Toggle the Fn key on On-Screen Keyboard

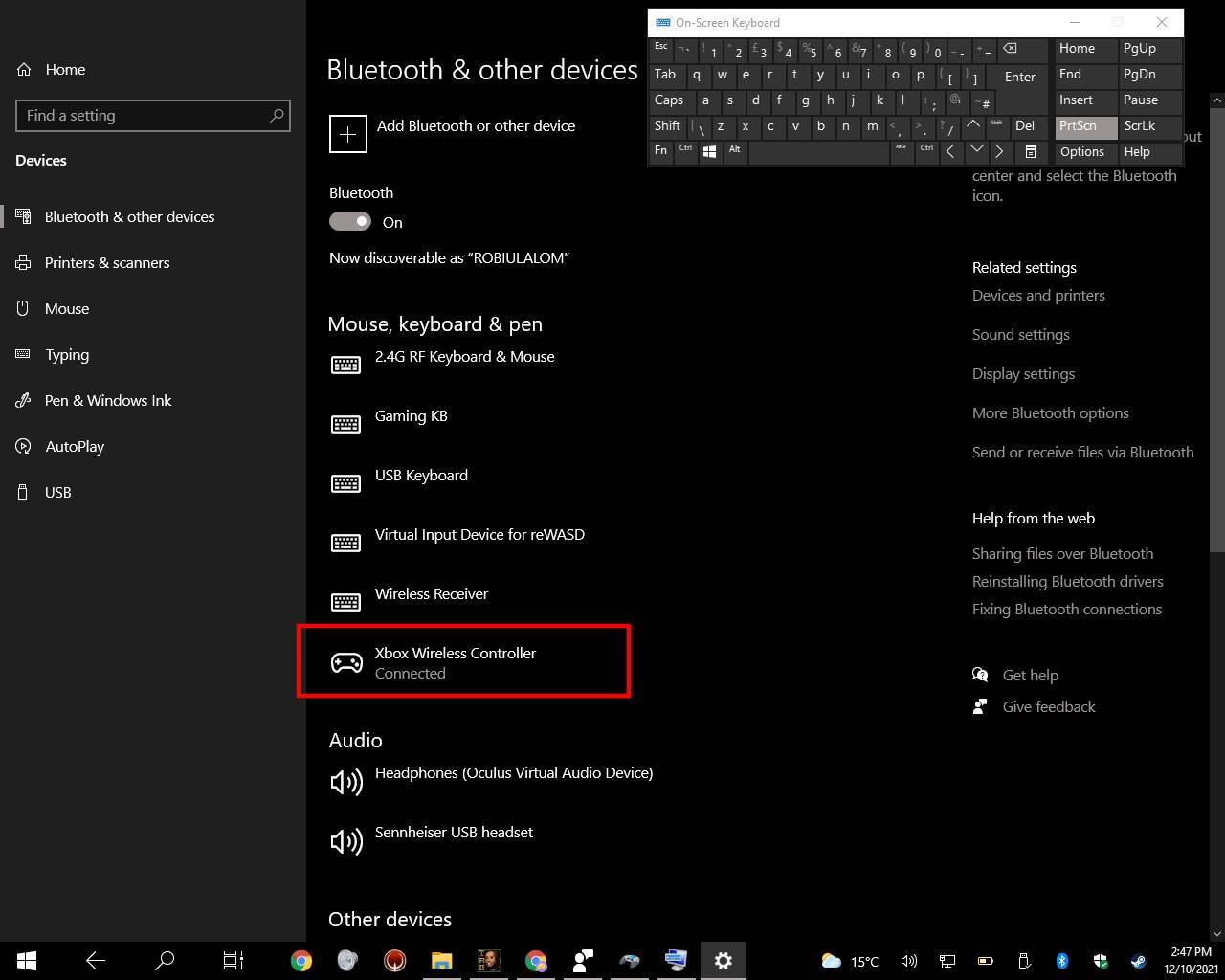[661, 152]
